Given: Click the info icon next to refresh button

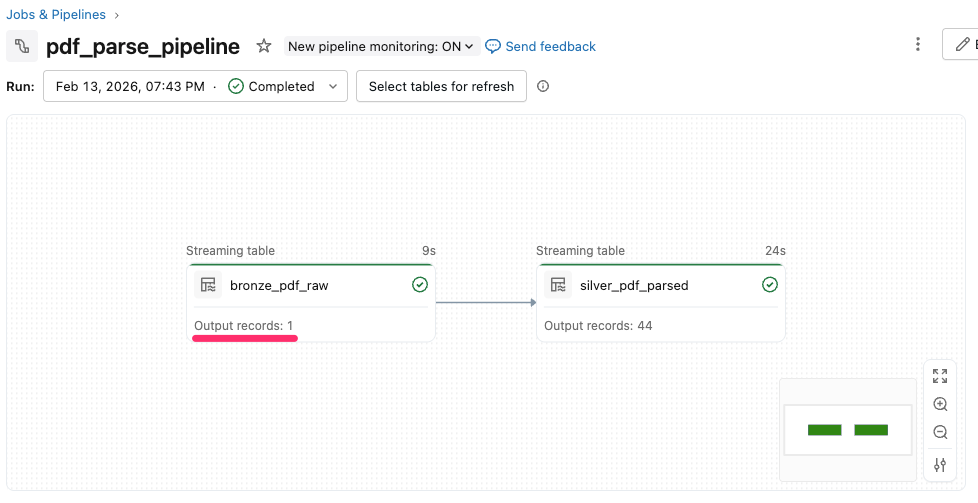Looking at the screenshot, I should (x=543, y=86).
